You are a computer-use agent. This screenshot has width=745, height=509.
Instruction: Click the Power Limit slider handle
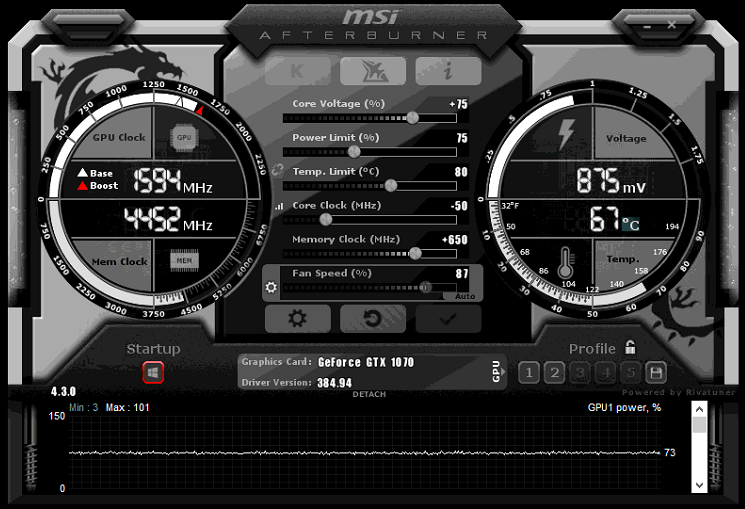(x=354, y=152)
